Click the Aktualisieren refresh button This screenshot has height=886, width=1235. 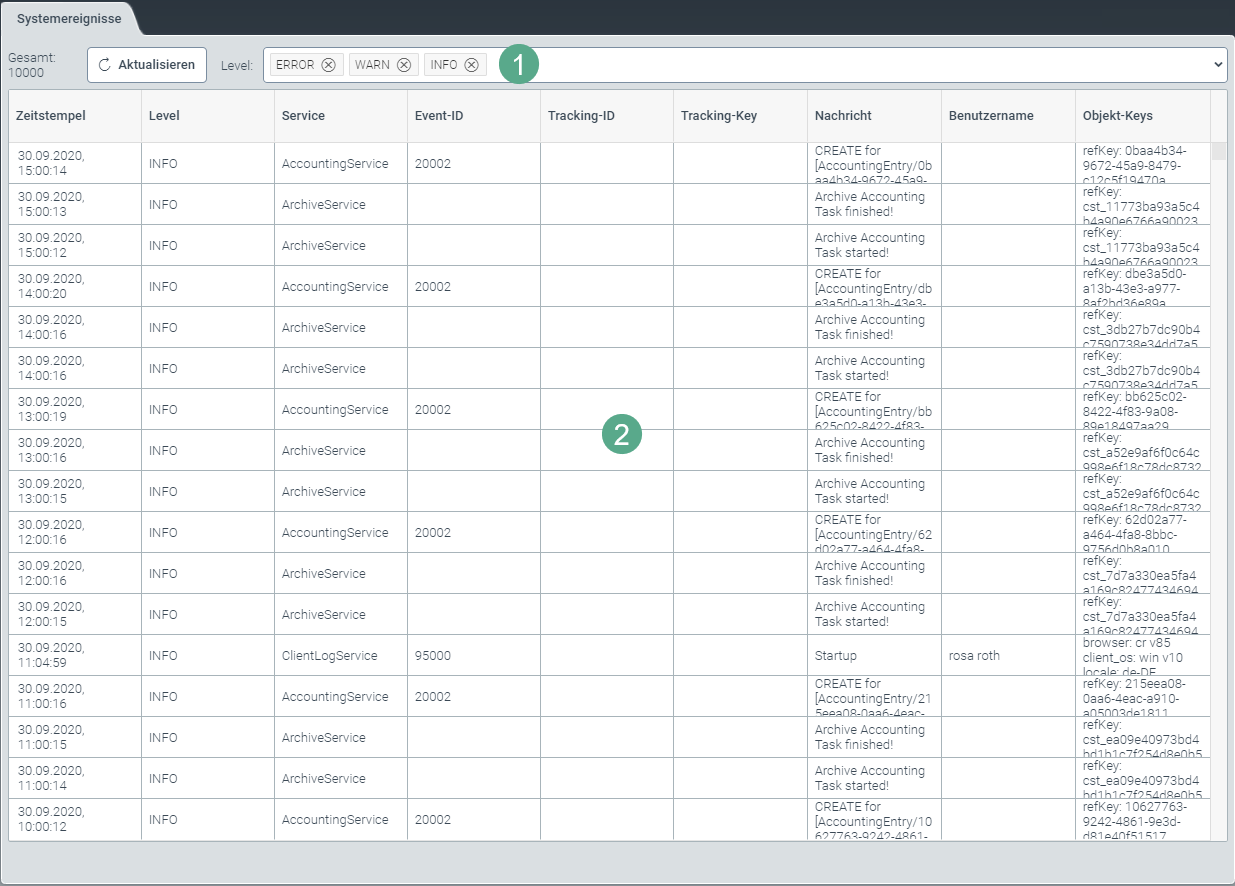[147, 65]
